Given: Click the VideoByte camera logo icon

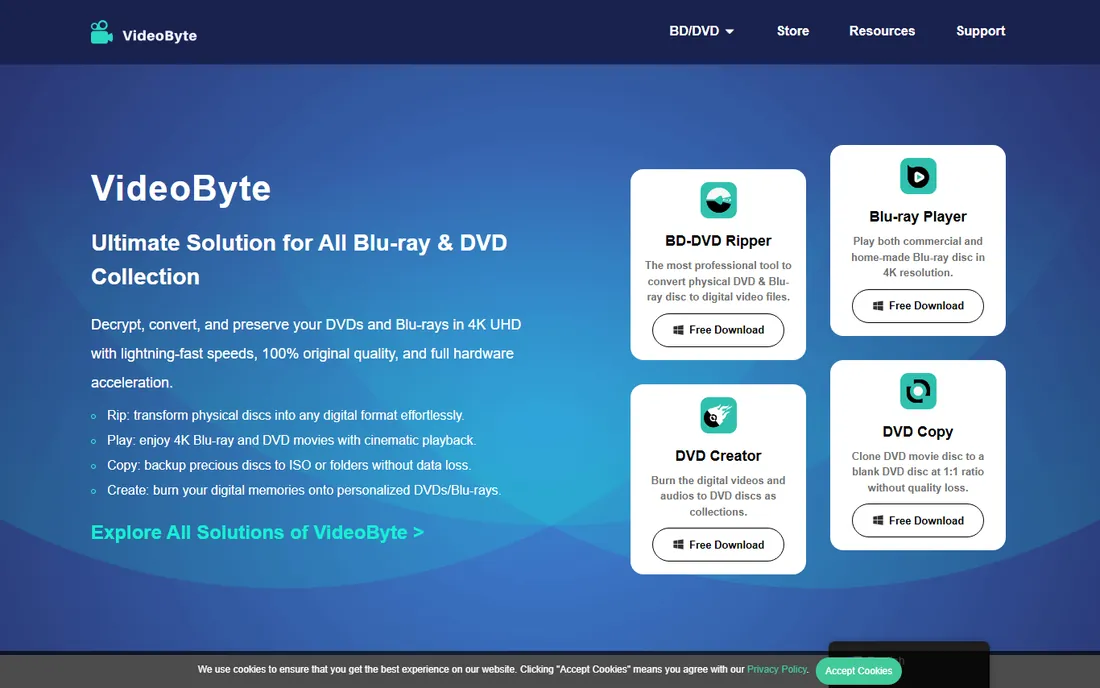Looking at the screenshot, I should click(102, 32).
